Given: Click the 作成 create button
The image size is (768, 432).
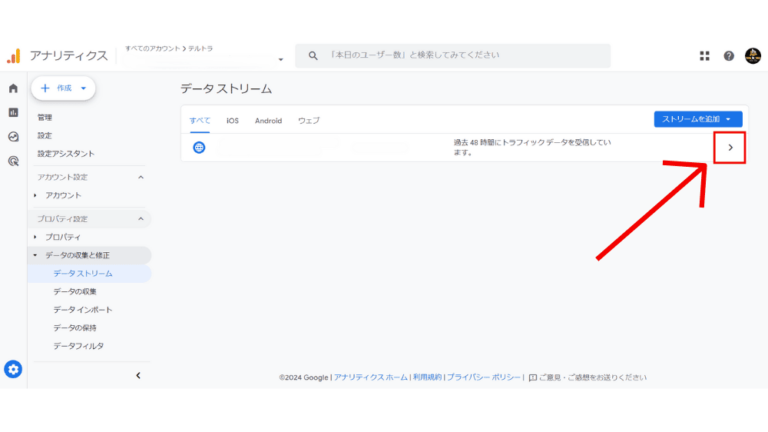Looking at the screenshot, I should point(63,89).
